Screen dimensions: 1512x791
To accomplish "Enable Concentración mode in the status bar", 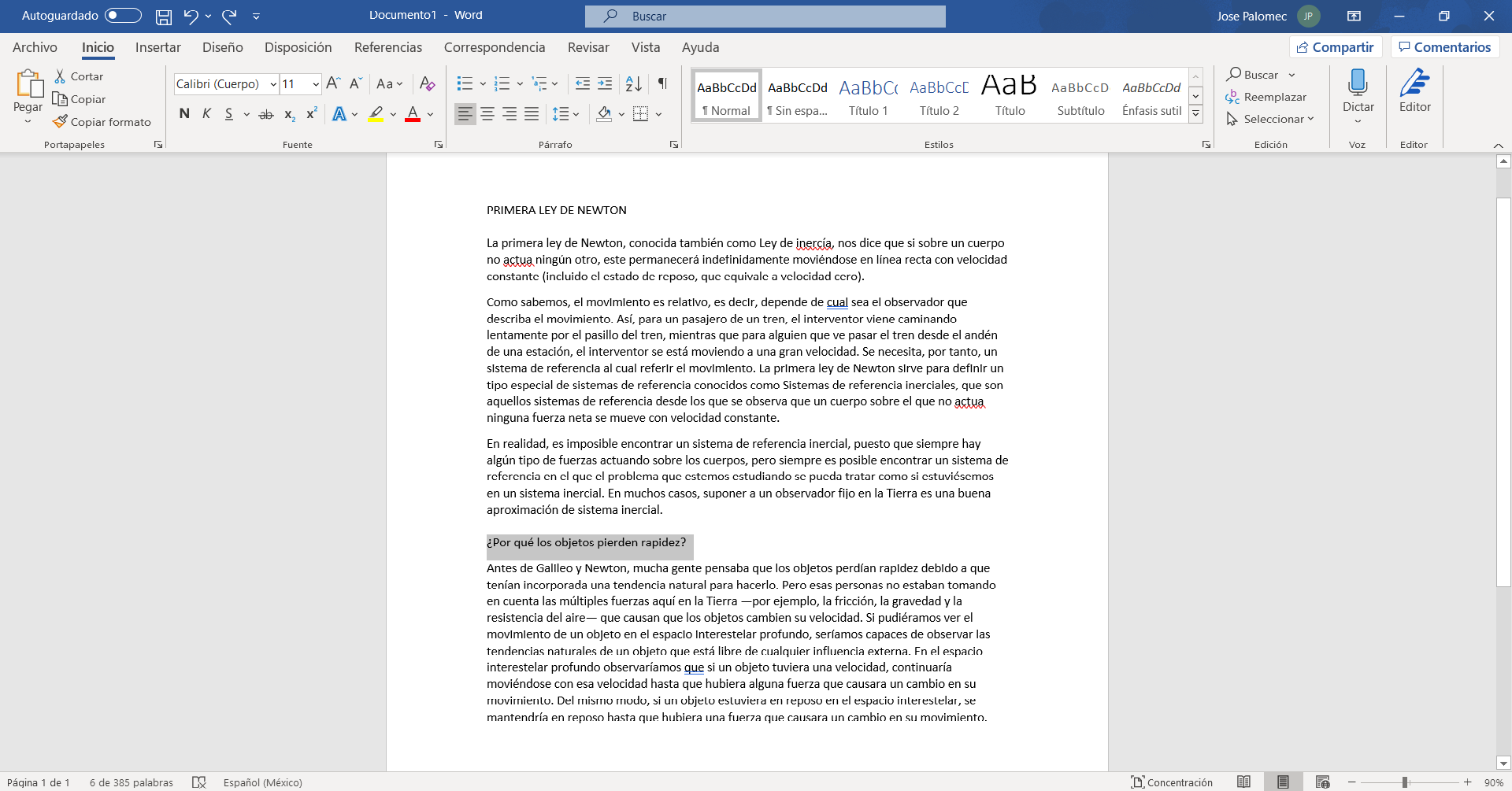I will [1172, 782].
